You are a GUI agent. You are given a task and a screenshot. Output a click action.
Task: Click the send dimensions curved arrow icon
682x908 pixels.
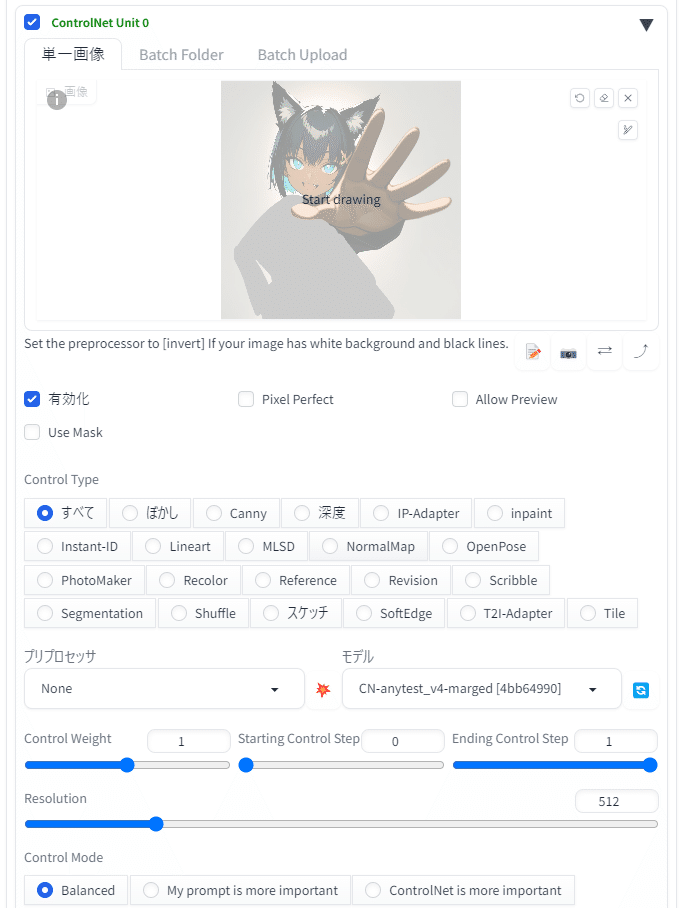click(640, 351)
